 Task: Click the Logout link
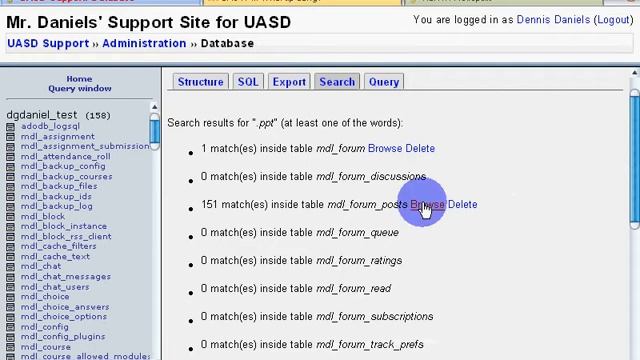(613, 20)
